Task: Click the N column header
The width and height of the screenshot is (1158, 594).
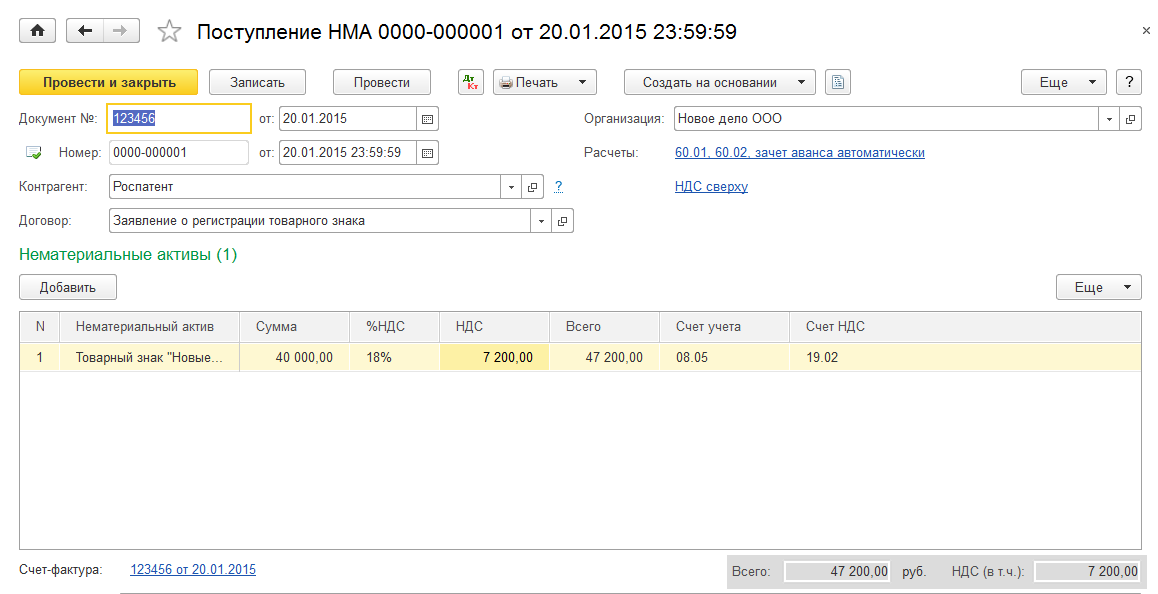Action: [x=40, y=327]
